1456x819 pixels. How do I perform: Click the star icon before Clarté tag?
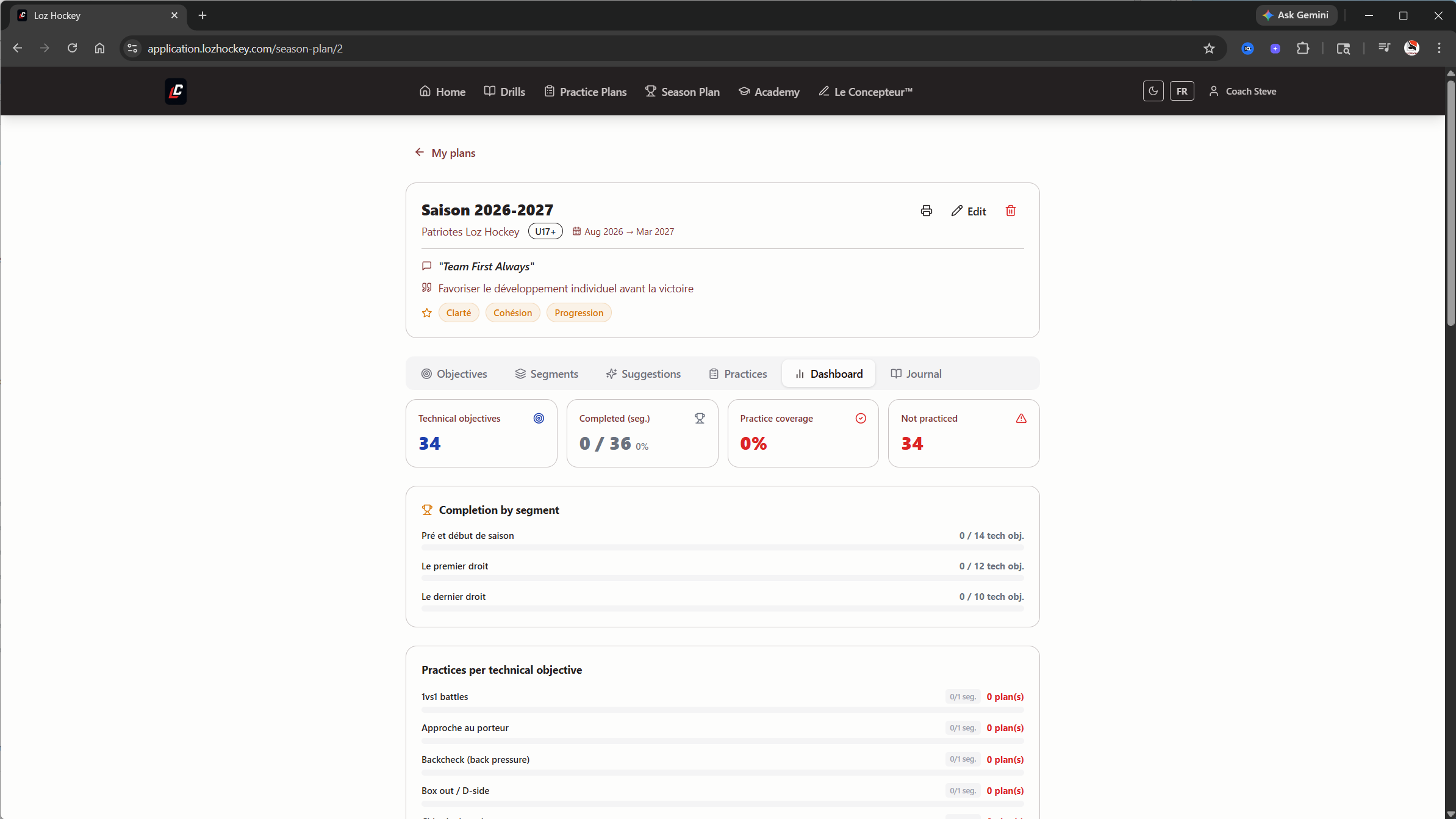427,313
